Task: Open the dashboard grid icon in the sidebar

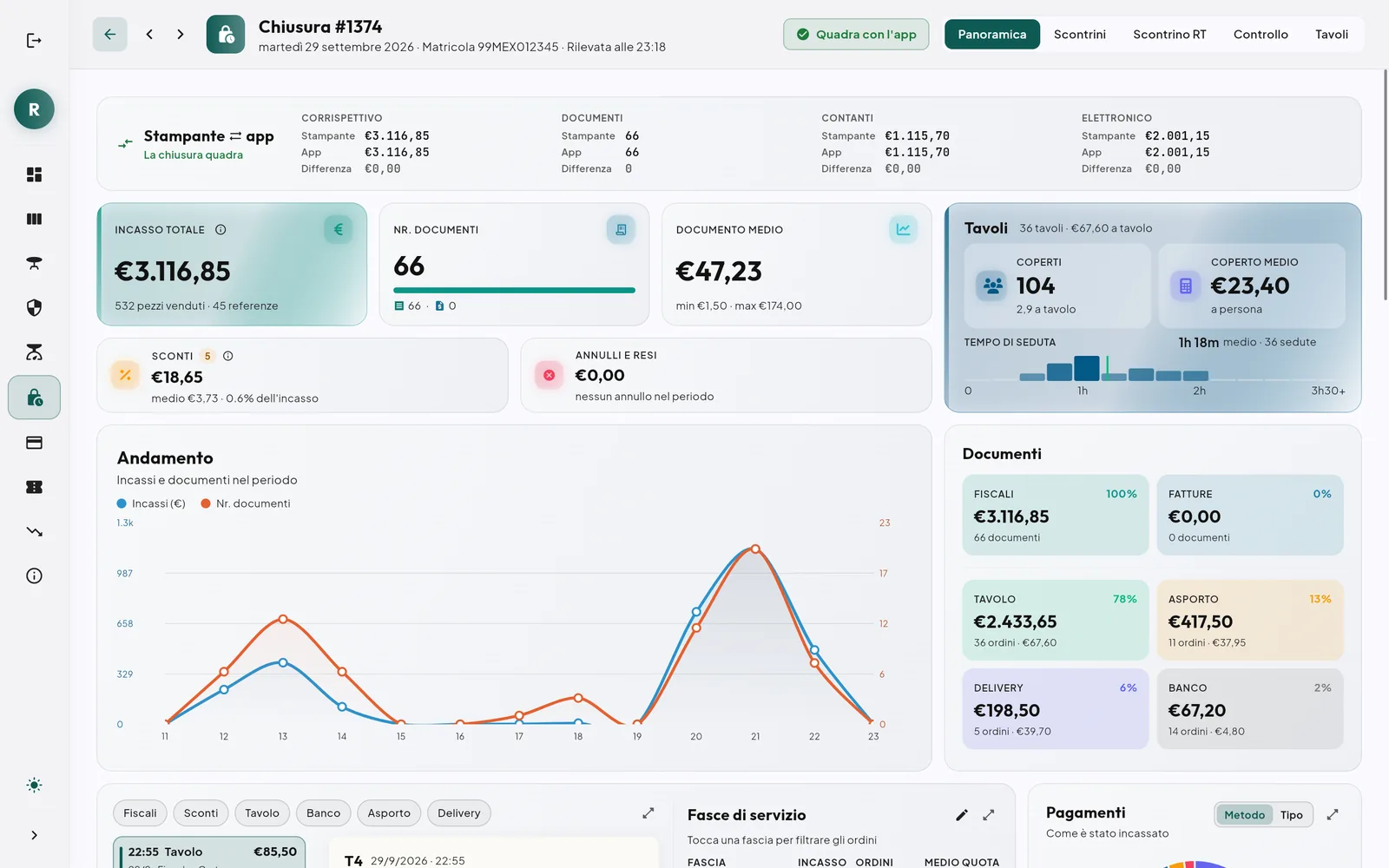Action: pyautogui.click(x=34, y=174)
